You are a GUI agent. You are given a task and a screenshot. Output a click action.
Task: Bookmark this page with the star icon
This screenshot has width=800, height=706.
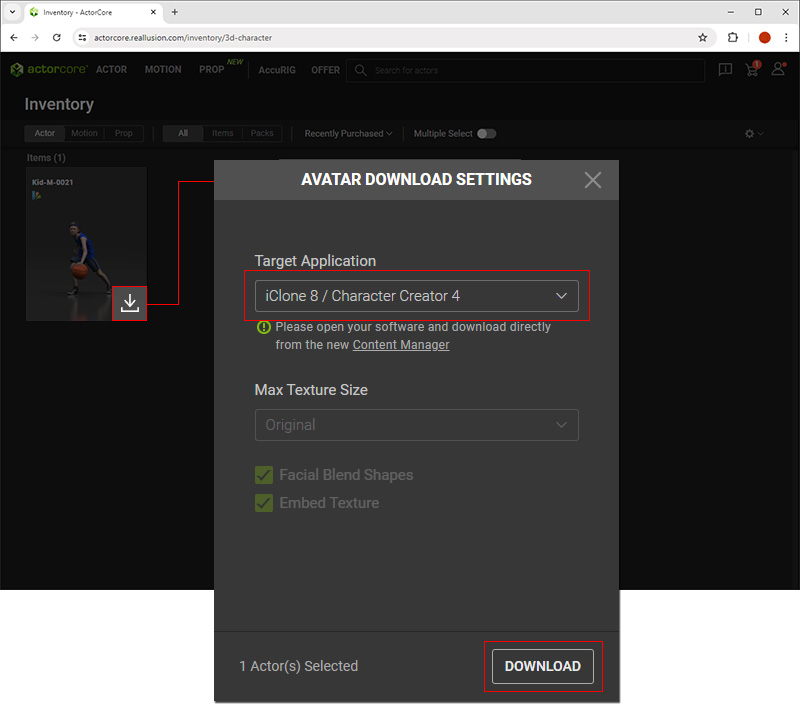[703, 38]
